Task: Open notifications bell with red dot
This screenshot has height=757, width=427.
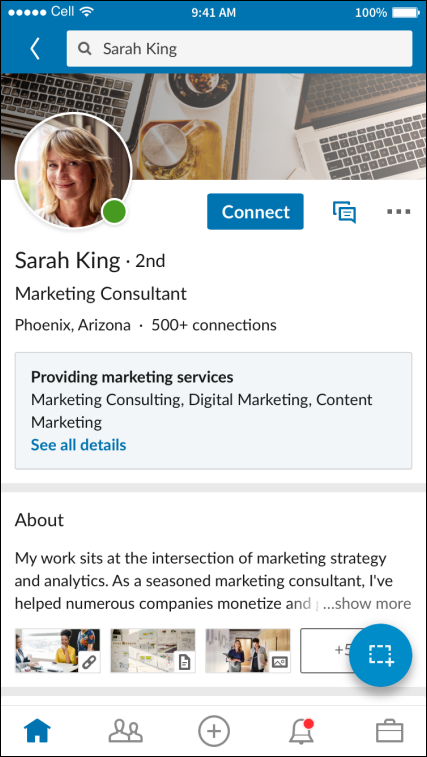Action: (302, 731)
